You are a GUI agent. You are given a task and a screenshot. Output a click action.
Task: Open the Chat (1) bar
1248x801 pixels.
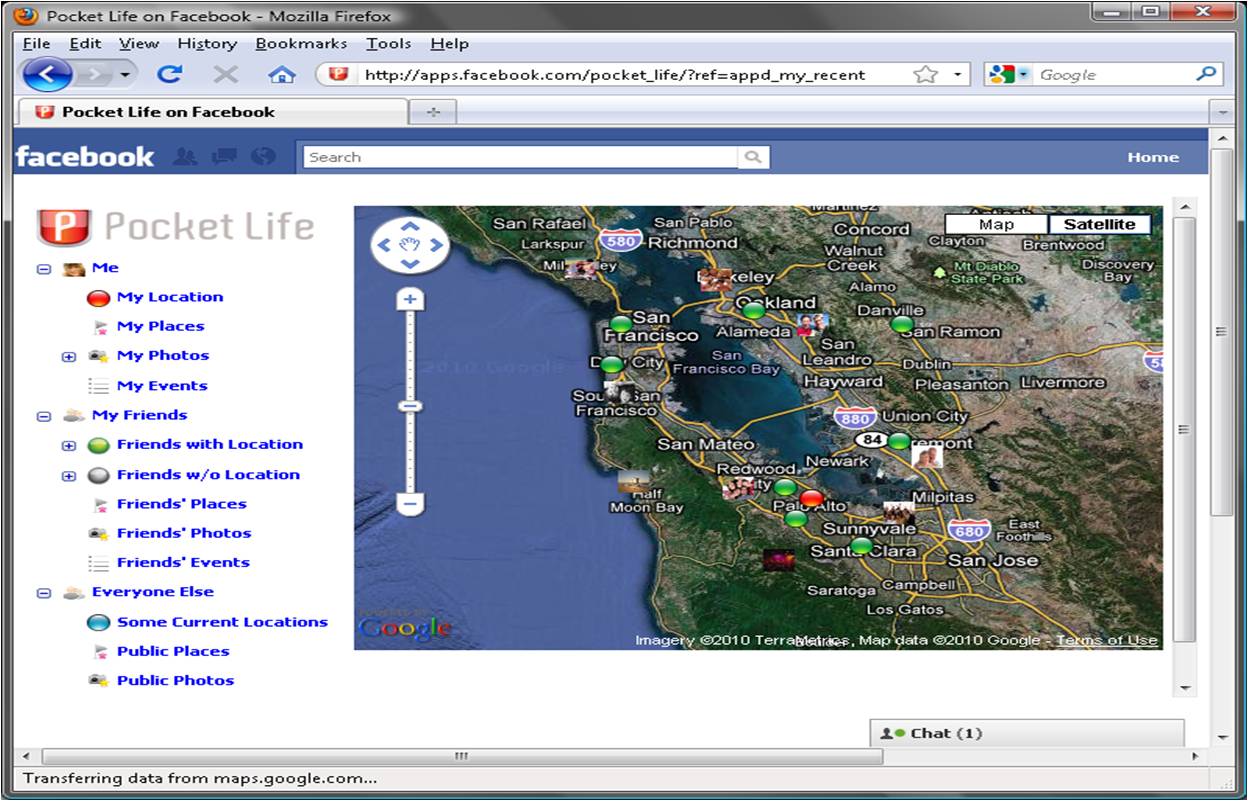tap(1027, 733)
